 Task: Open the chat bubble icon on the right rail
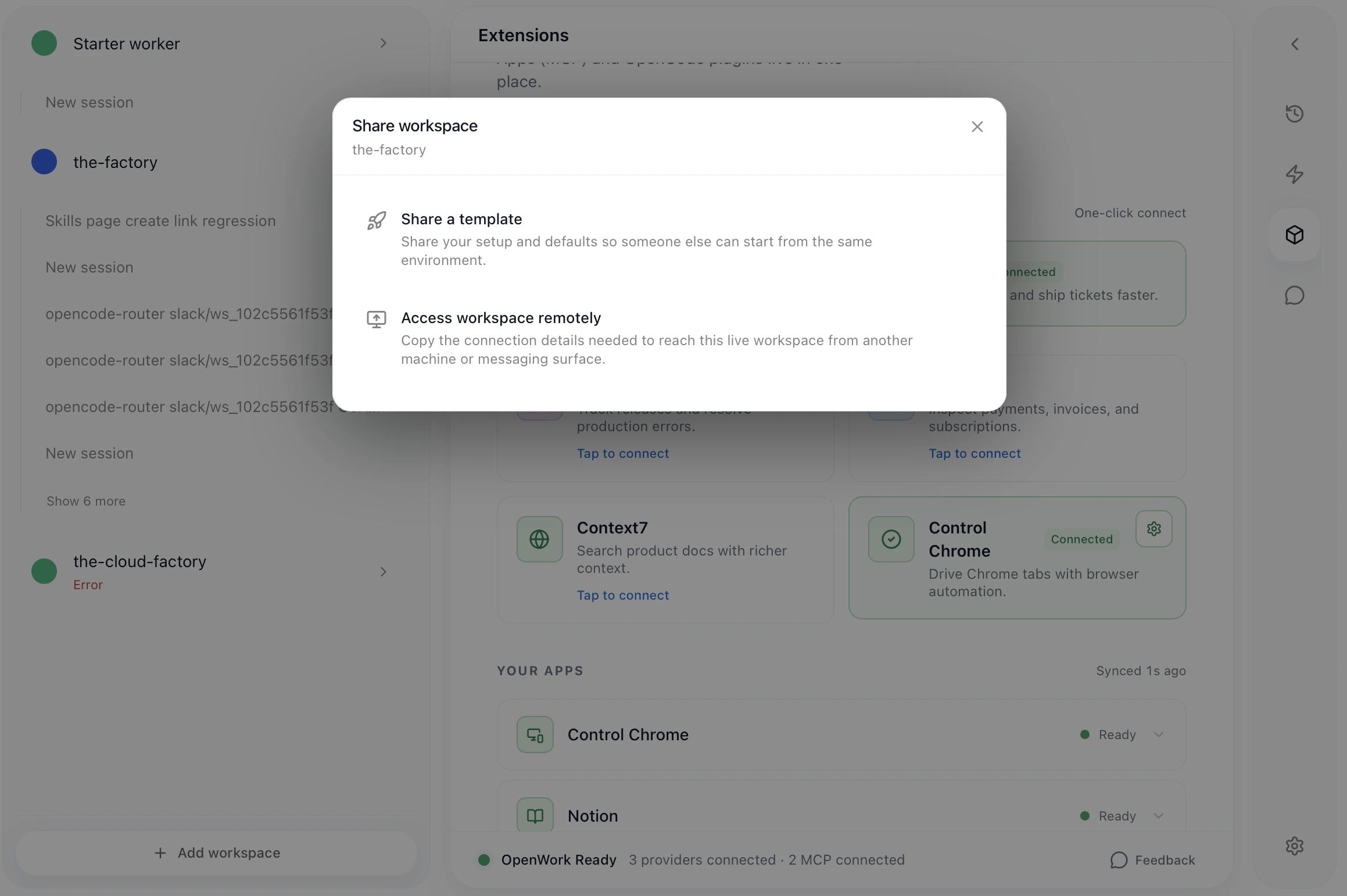(x=1295, y=295)
